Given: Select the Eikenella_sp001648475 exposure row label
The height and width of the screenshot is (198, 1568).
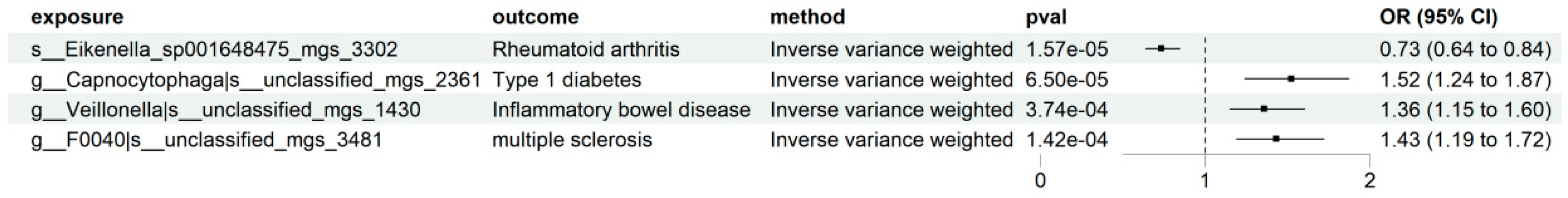Looking at the screenshot, I should [214, 49].
